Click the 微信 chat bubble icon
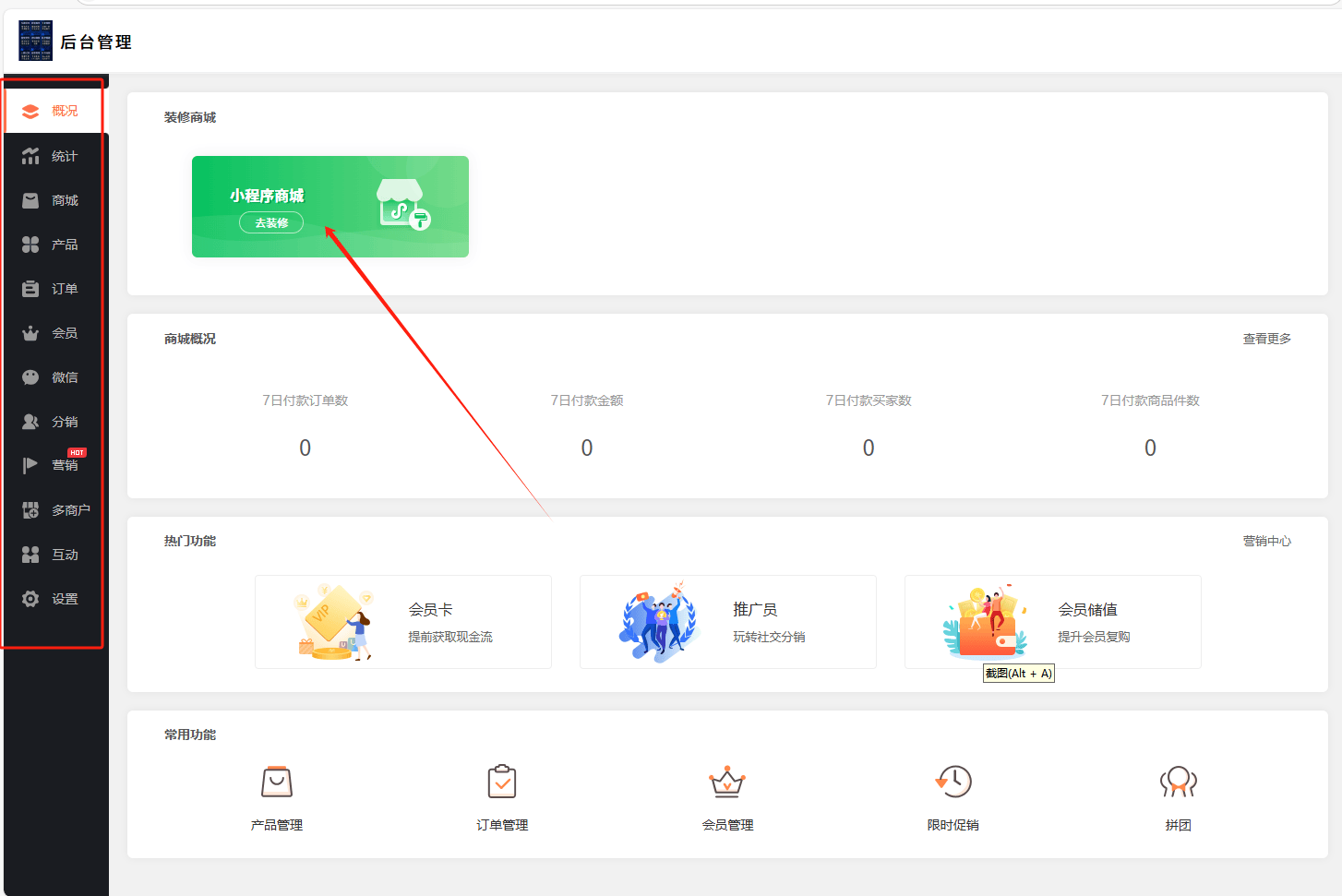Image resolution: width=1342 pixels, height=896 pixels. 30,377
